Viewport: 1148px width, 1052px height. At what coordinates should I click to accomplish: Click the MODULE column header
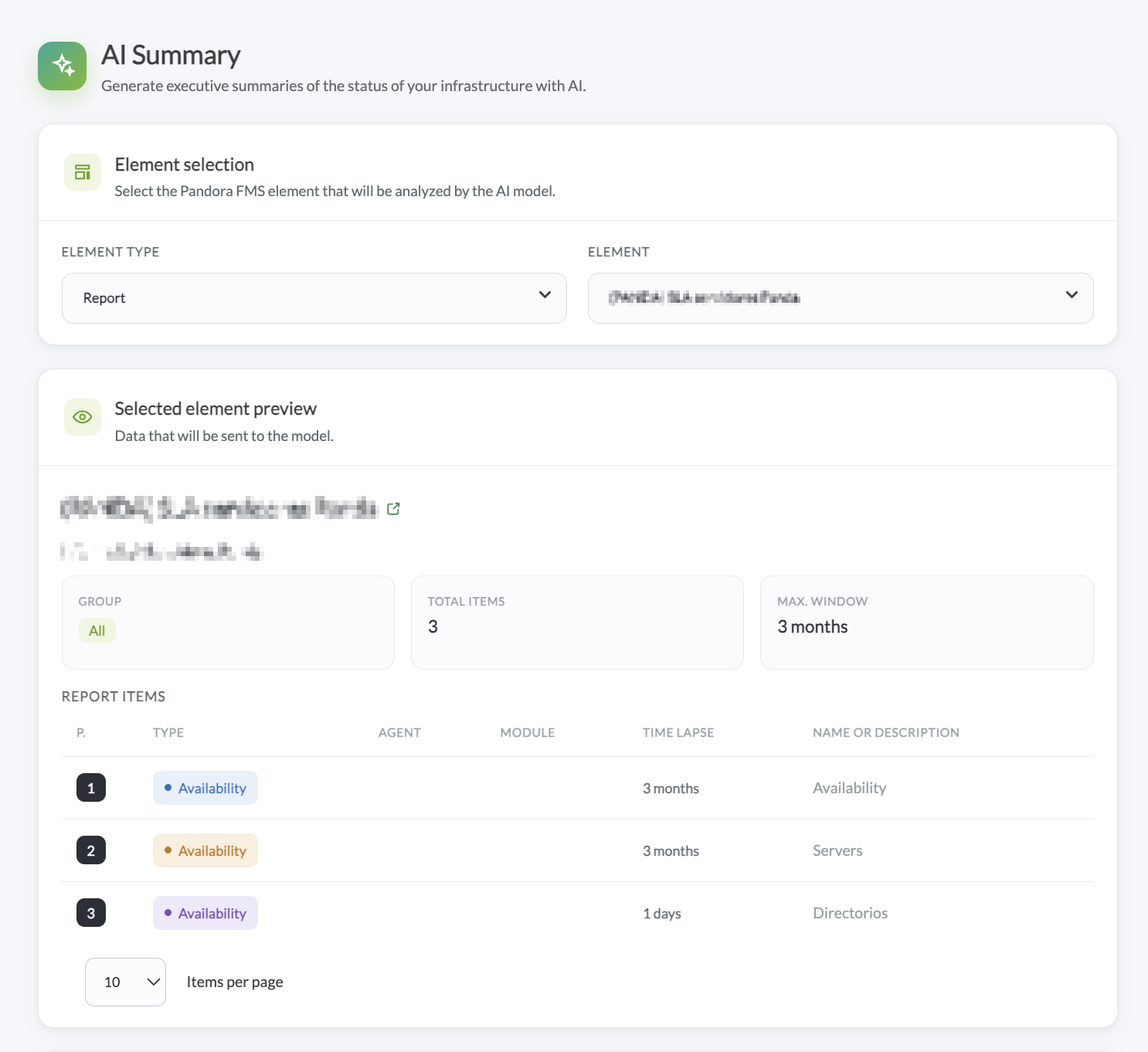(528, 732)
